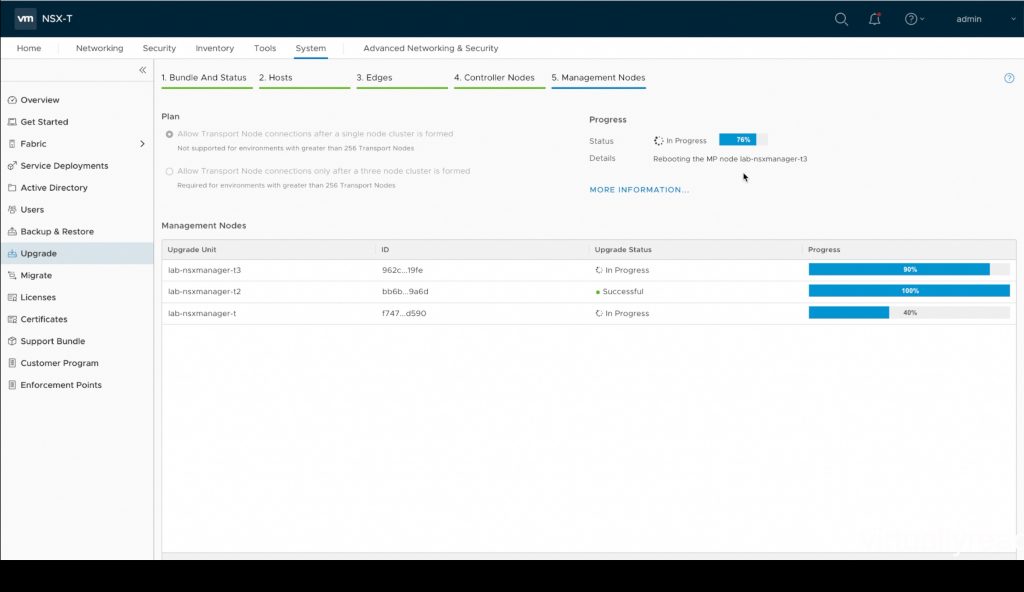Screen dimensions: 1024x592
Task: Click the Customer Program sidebar icon
Action: [x=12, y=363]
